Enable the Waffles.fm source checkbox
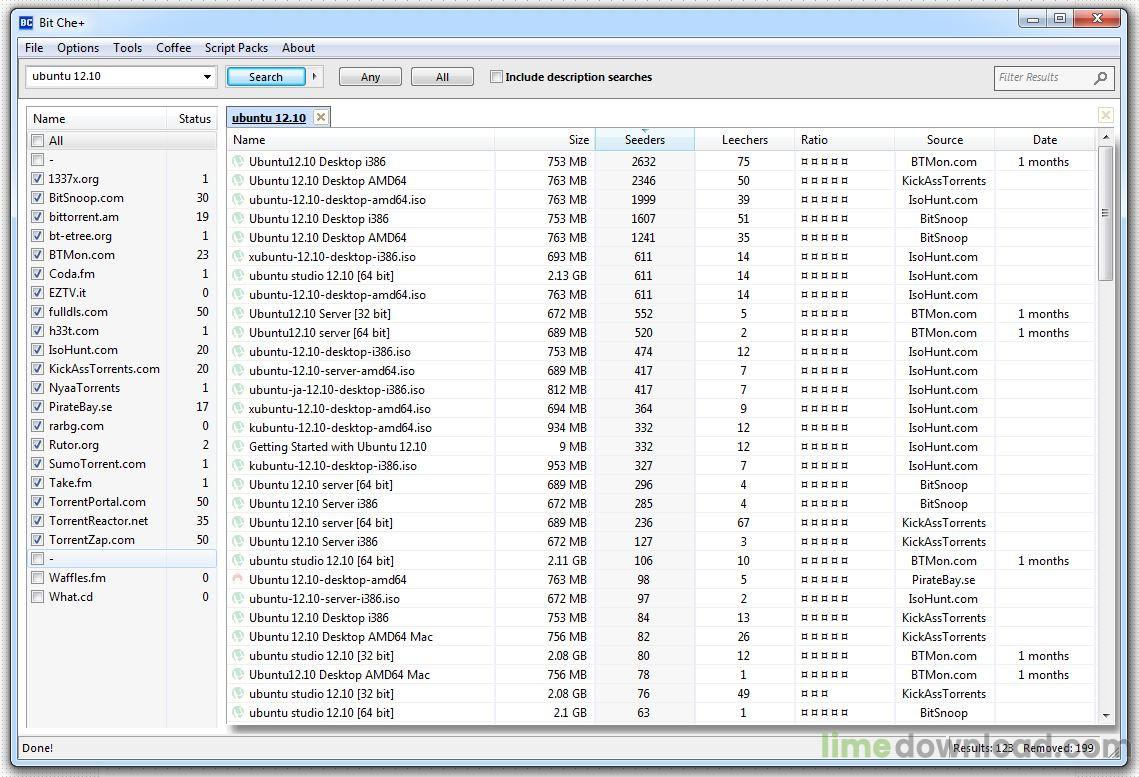This screenshot has height=777, width=1139. (x=38, y=578)
